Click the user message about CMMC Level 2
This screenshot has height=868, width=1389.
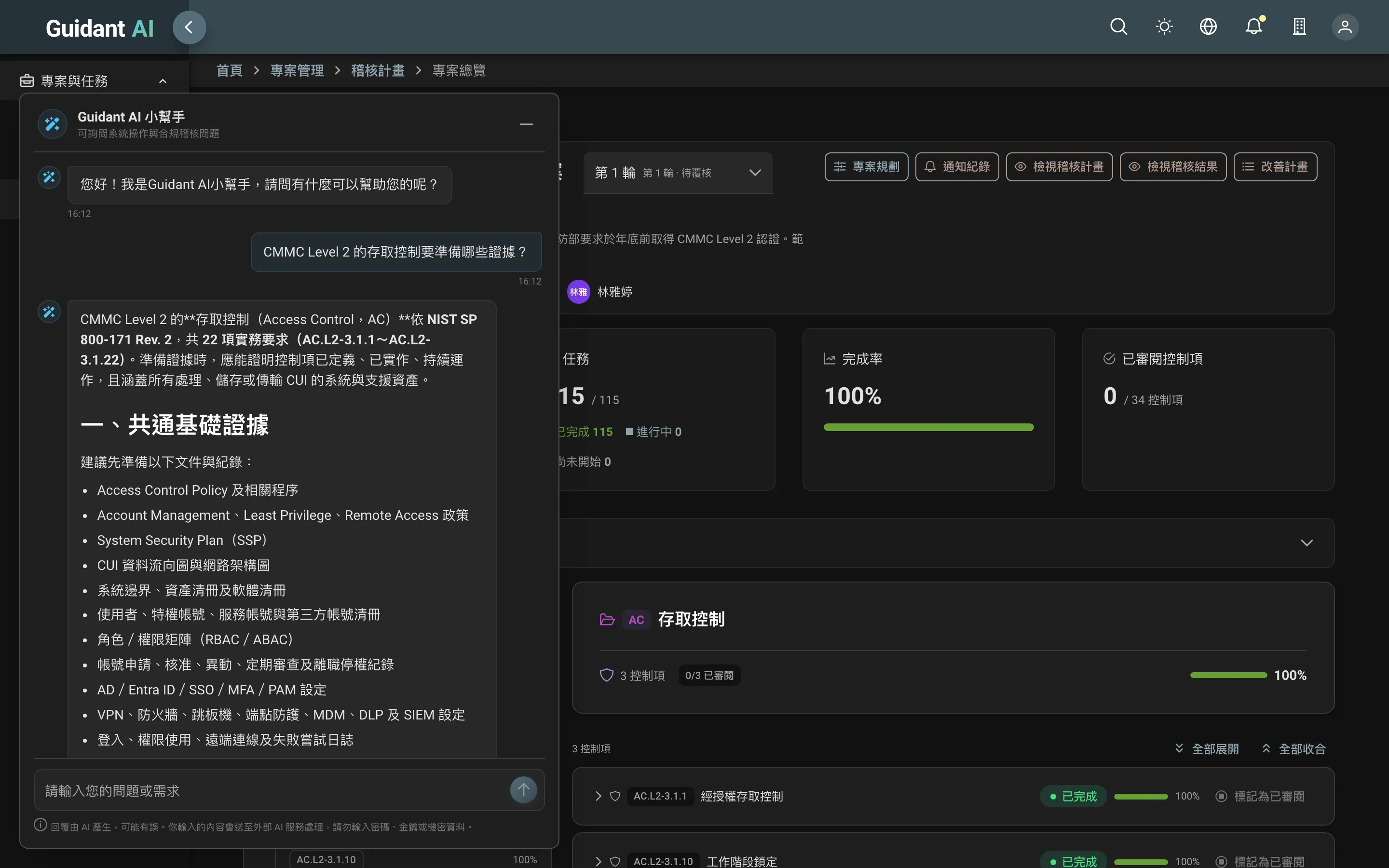pyautogui.click(x=396, y=251)
